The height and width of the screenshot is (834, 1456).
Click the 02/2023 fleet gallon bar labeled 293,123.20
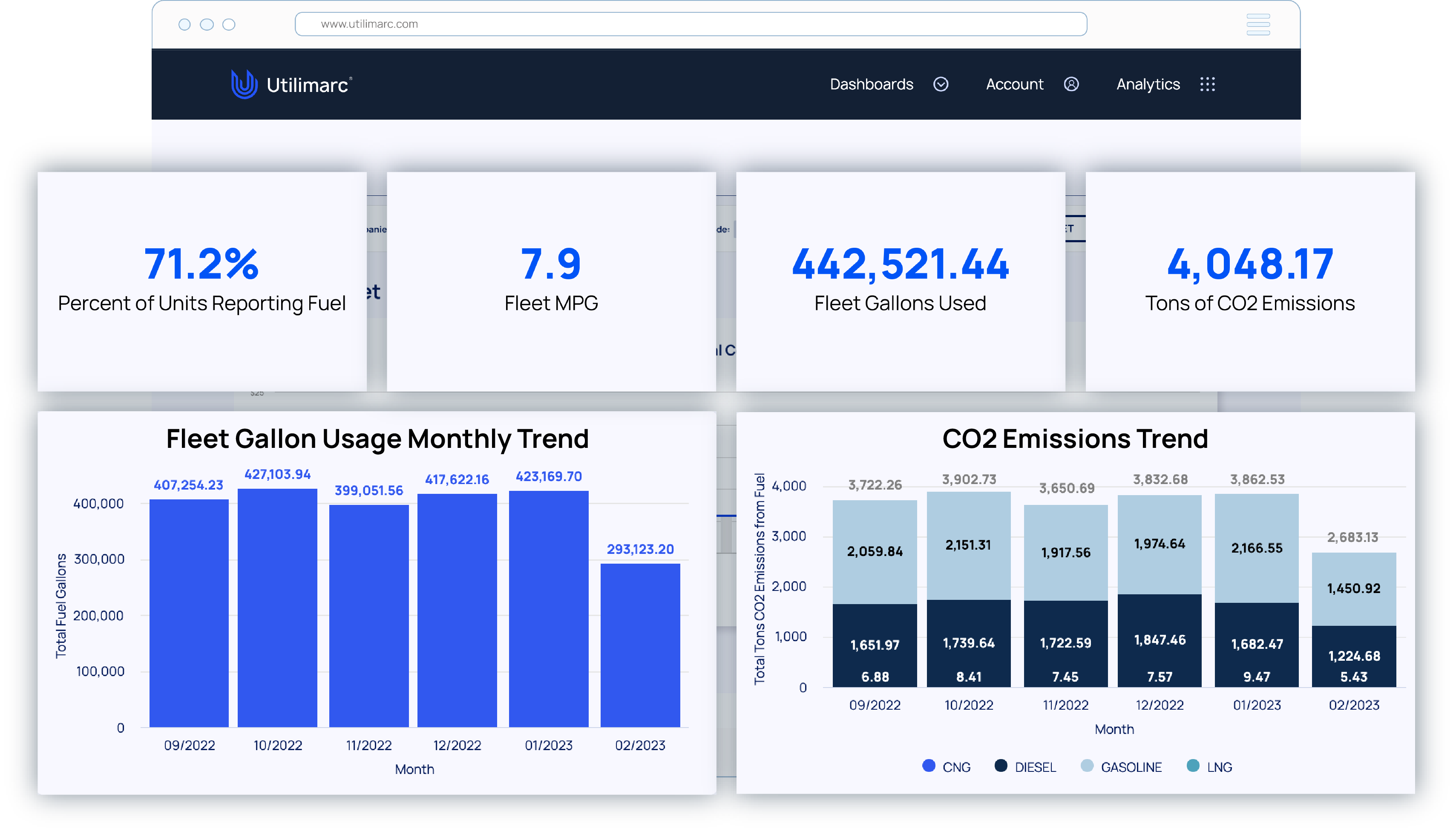[640, 645]
